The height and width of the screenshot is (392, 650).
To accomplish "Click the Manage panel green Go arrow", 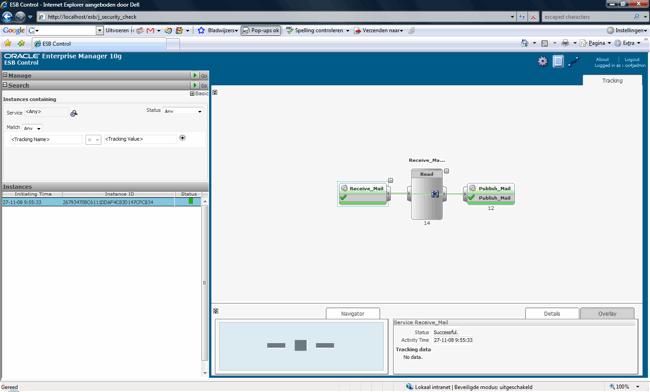I will [194, 75].
